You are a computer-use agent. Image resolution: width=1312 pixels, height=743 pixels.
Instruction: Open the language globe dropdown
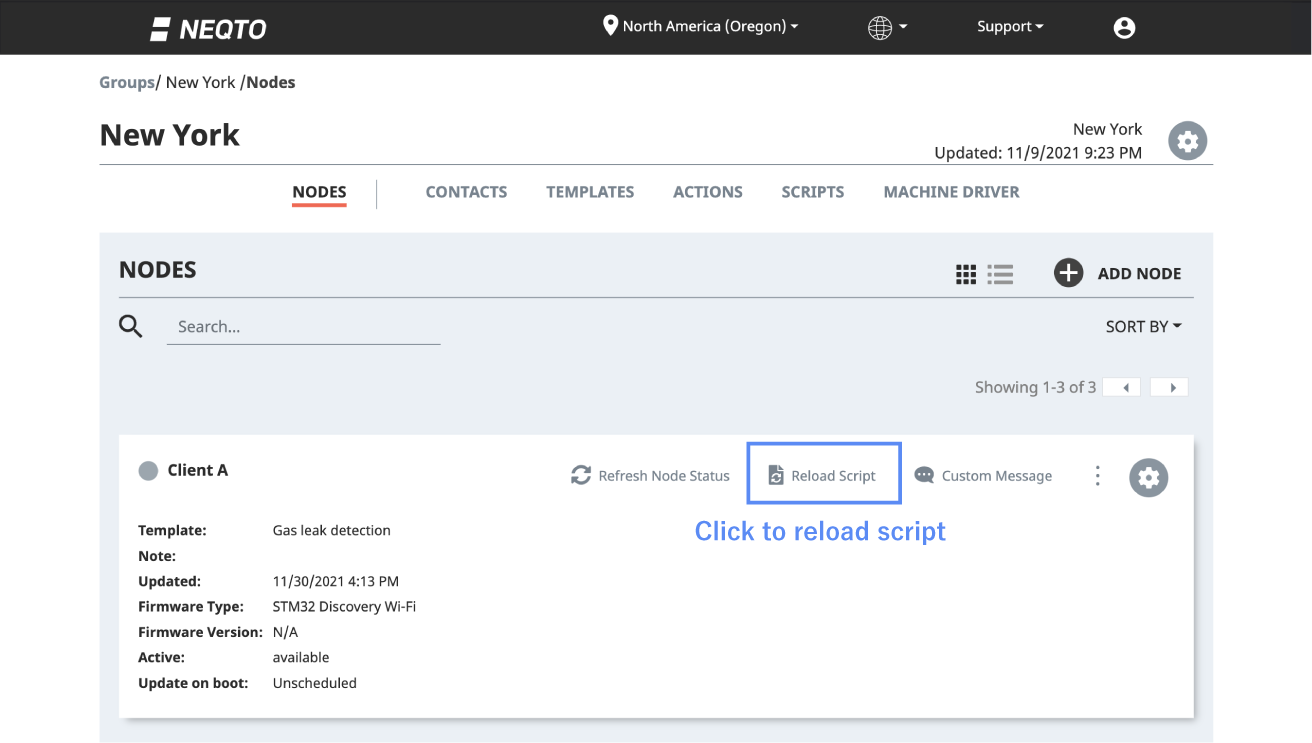pos(886,27)
